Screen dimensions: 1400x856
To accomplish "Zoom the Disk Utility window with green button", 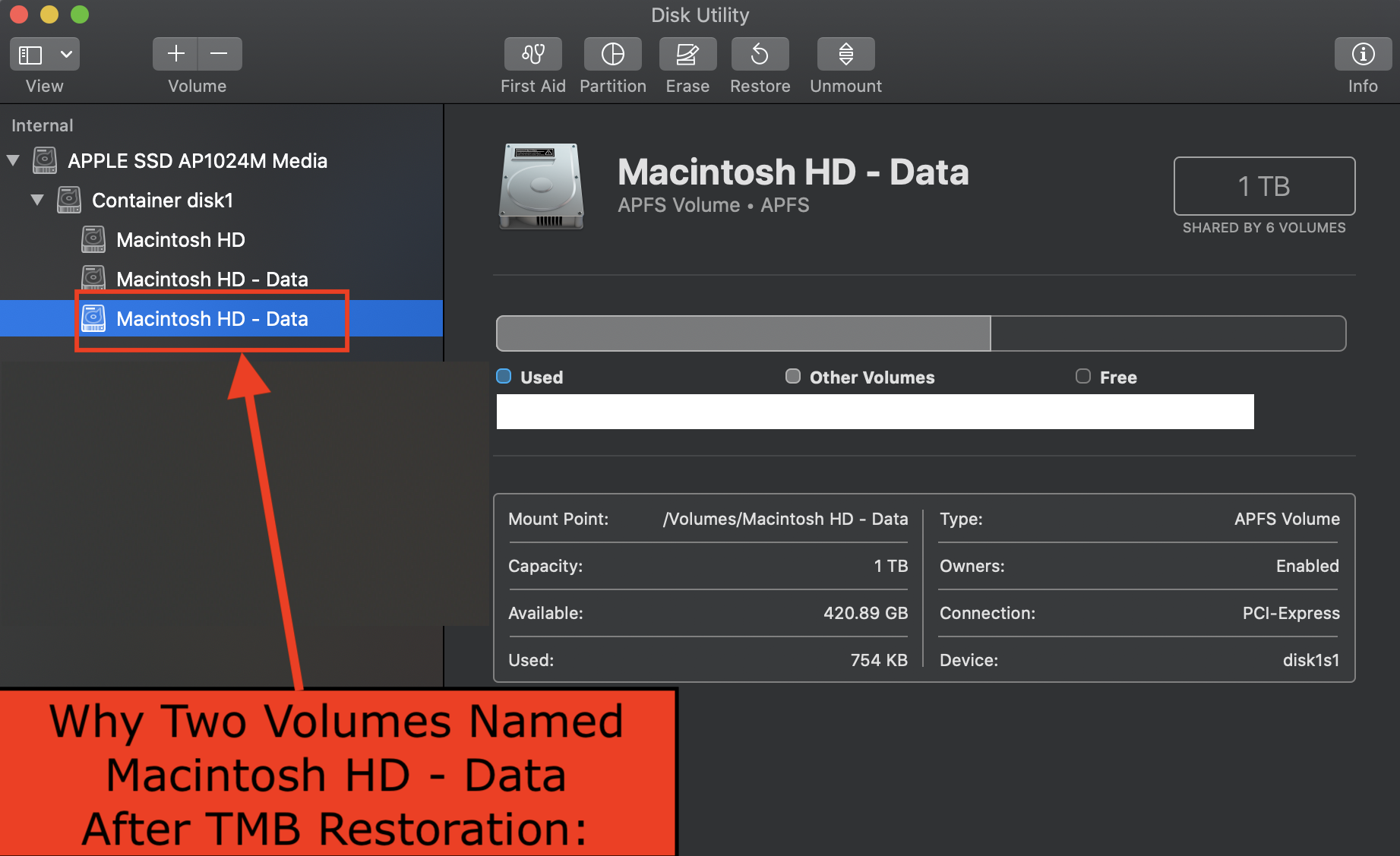I will 80,14.
